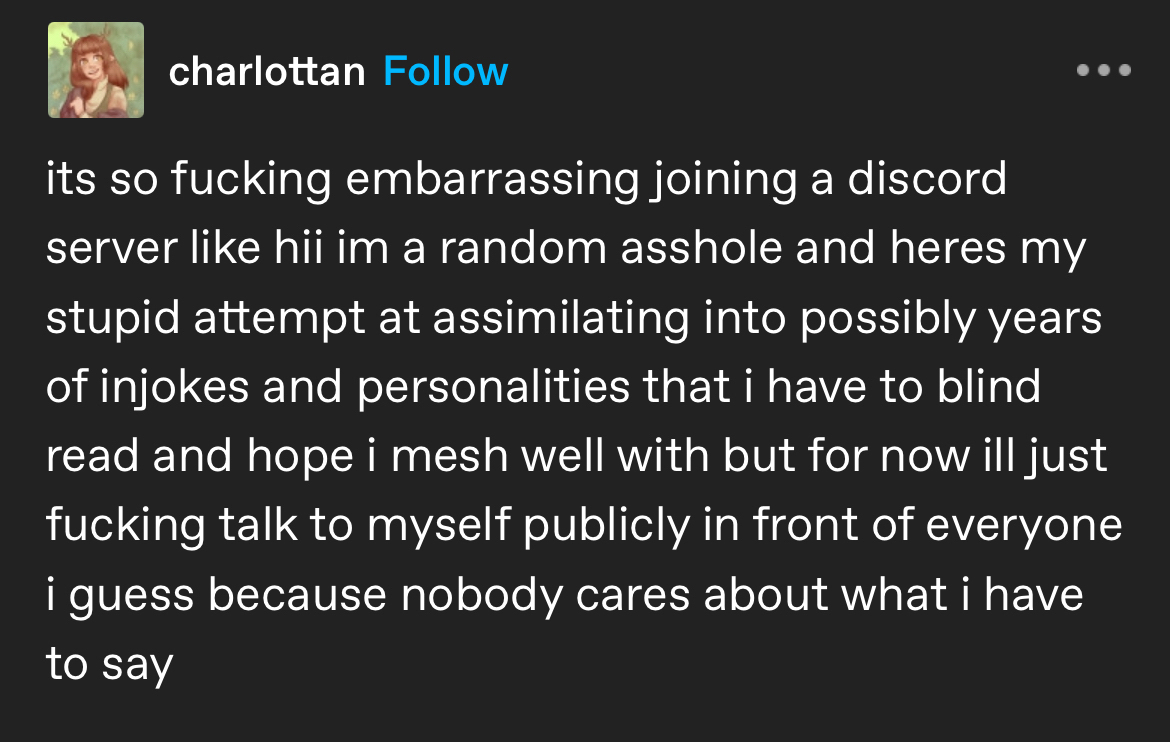The width and height of the screenshot is (1170, 742).
Task: Open the charlottan username profile link
Action: pyautogui.click(x=267, y=72)
